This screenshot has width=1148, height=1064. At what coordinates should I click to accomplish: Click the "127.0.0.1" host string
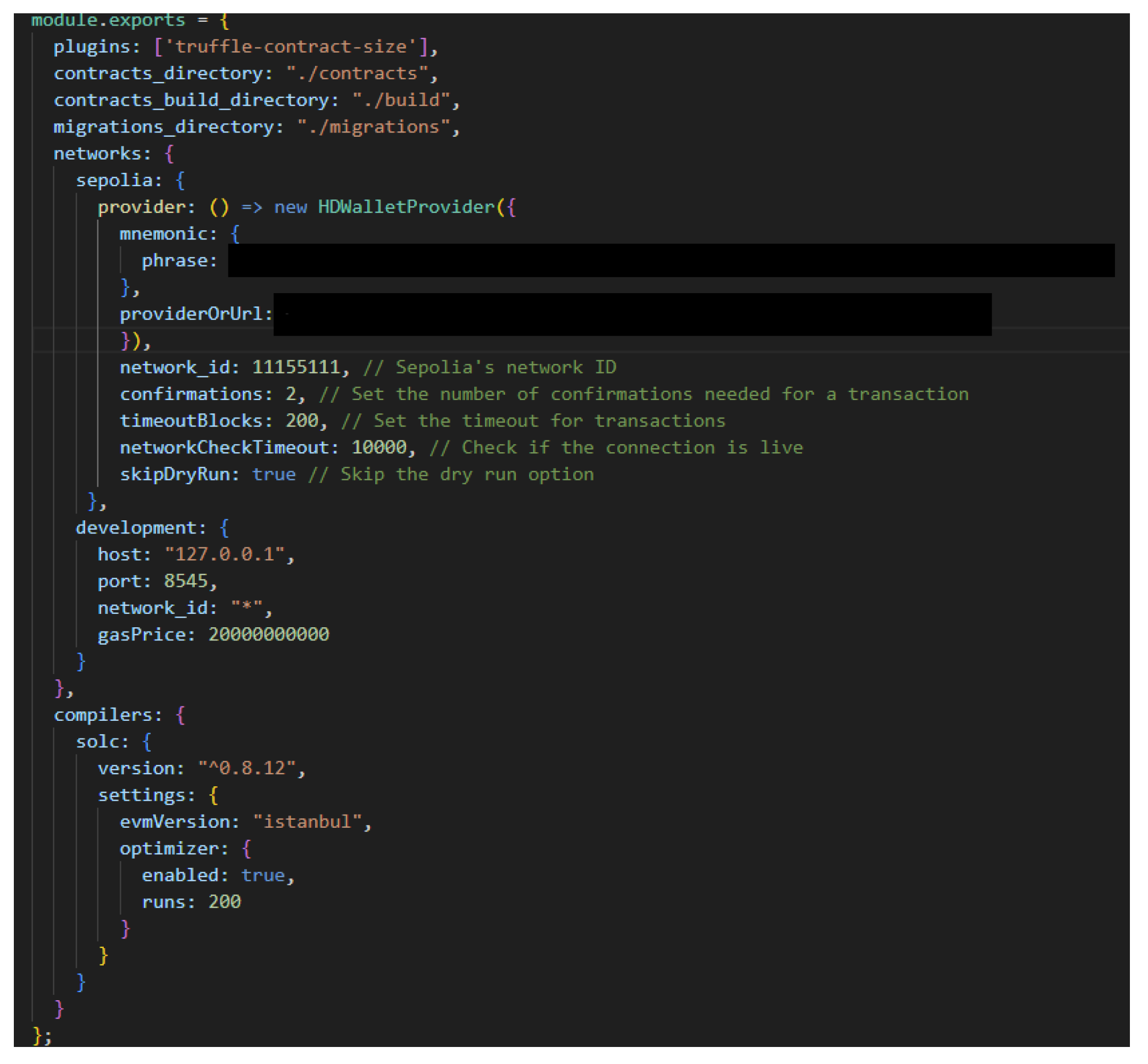pos(225,554)
